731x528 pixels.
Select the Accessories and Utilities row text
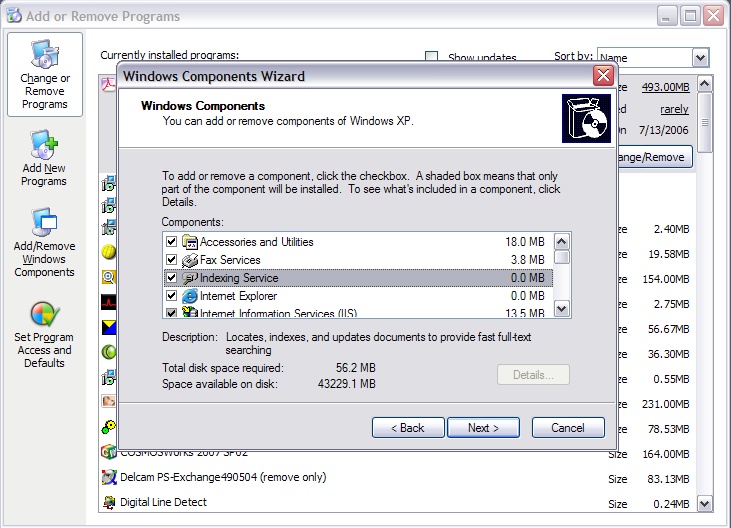coord(256,242)
